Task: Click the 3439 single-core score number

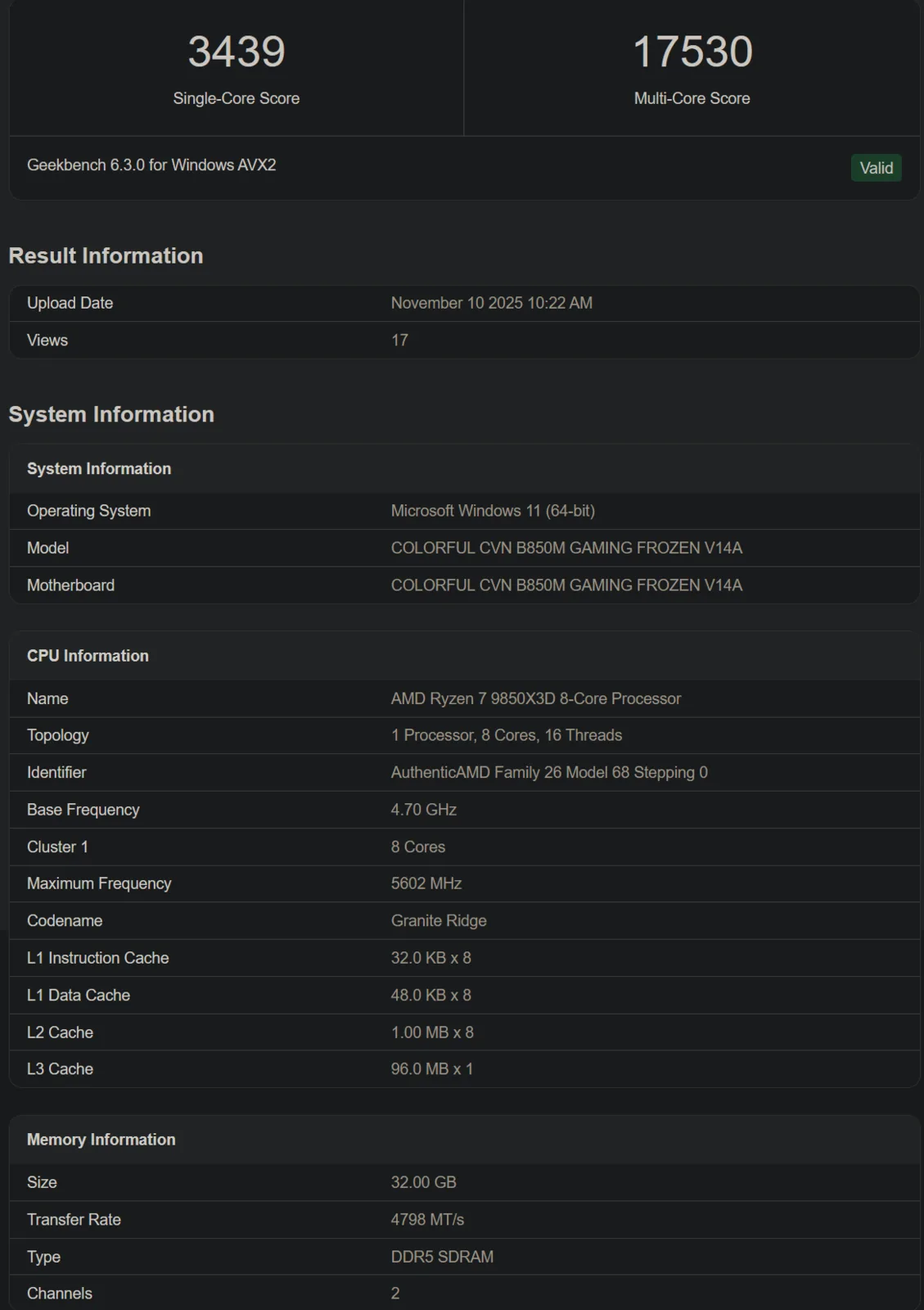Action: coord(237,52)
